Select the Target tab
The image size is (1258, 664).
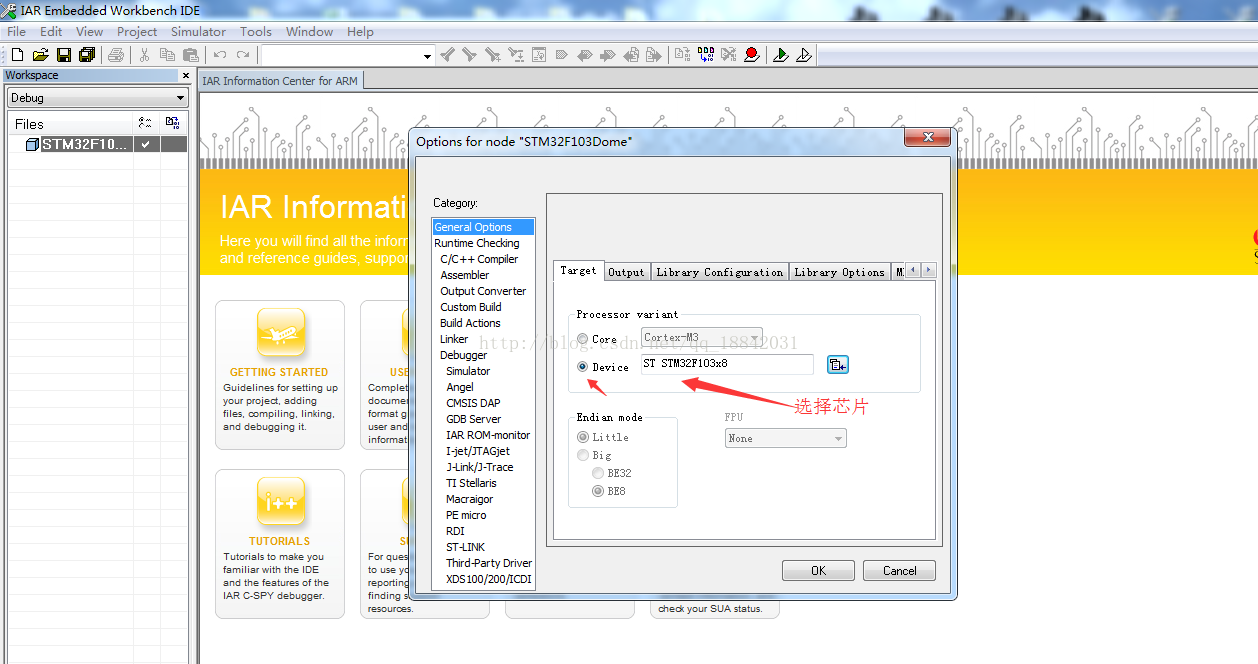click(578, 270)
